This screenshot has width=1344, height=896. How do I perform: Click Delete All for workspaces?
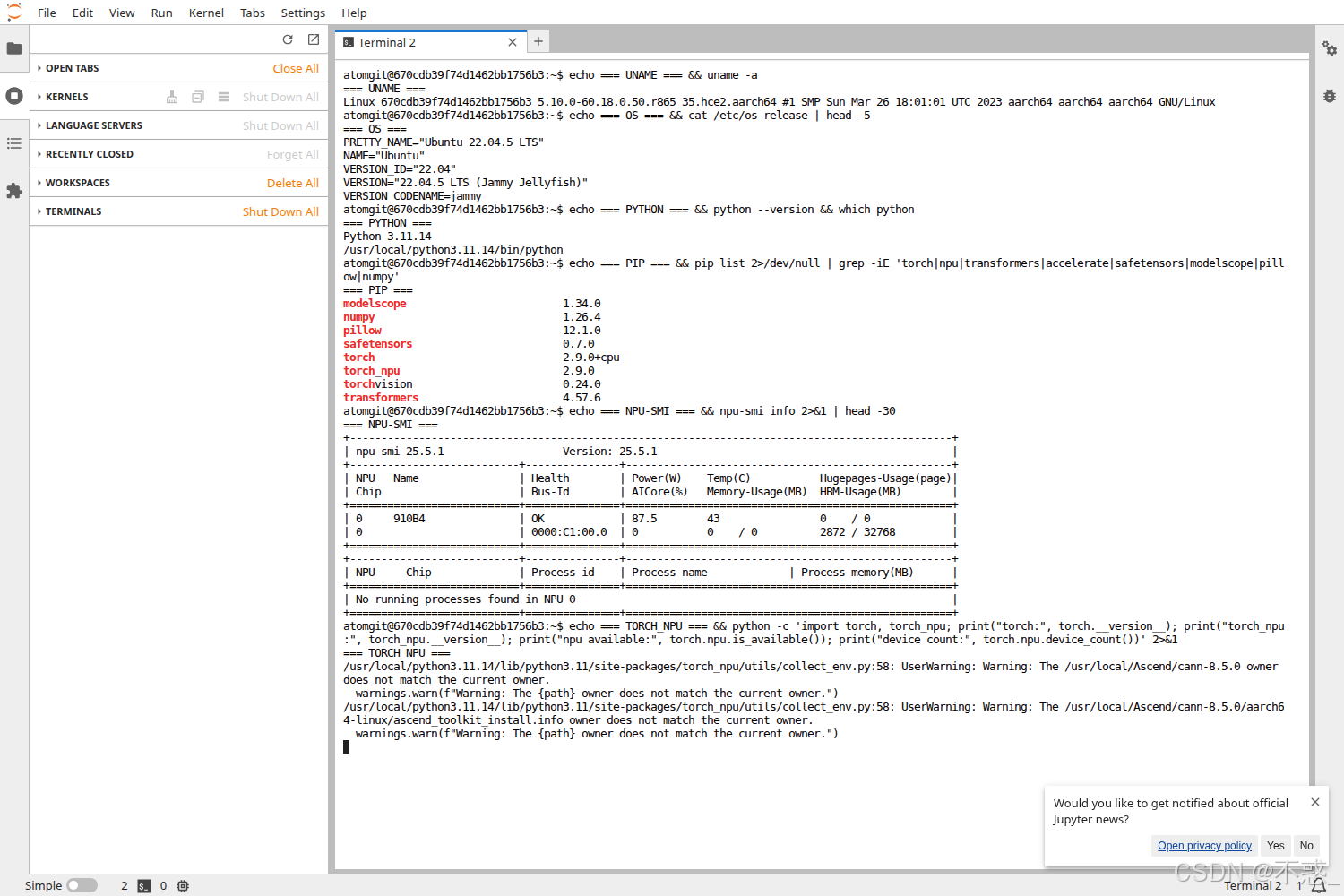(293, 183)
